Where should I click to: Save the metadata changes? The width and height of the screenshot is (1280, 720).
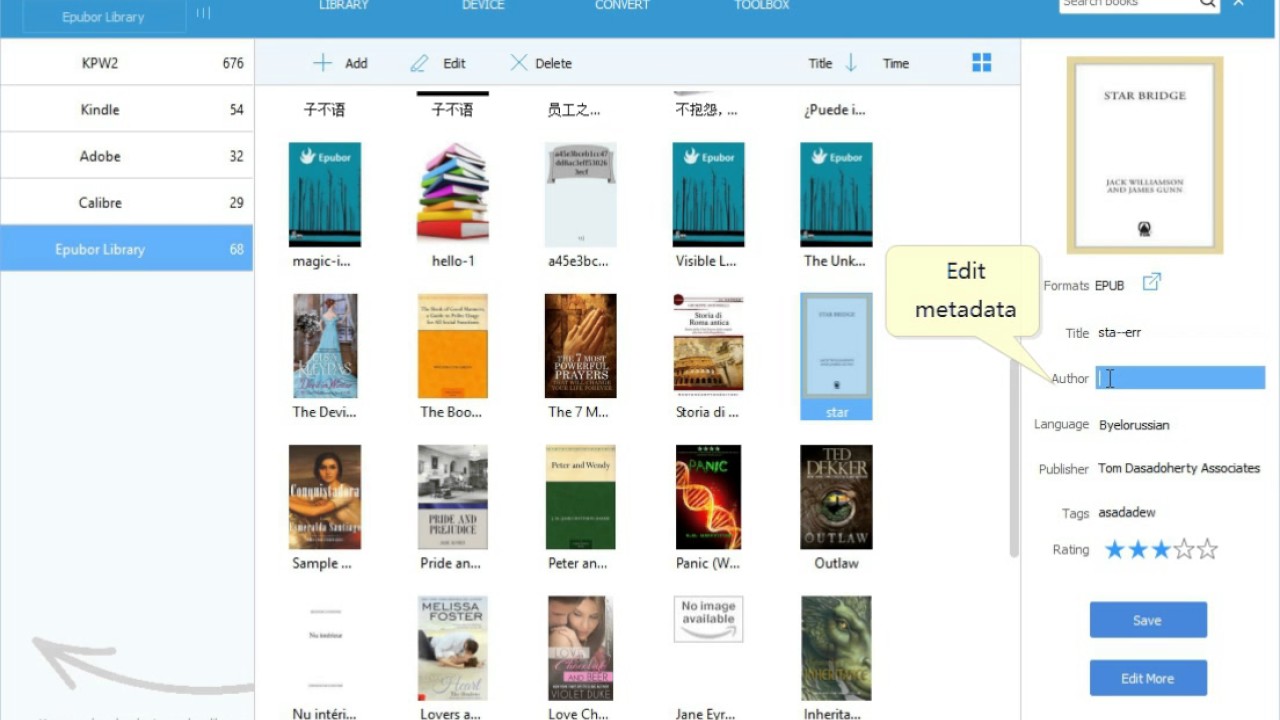(x=1148, y=620)
